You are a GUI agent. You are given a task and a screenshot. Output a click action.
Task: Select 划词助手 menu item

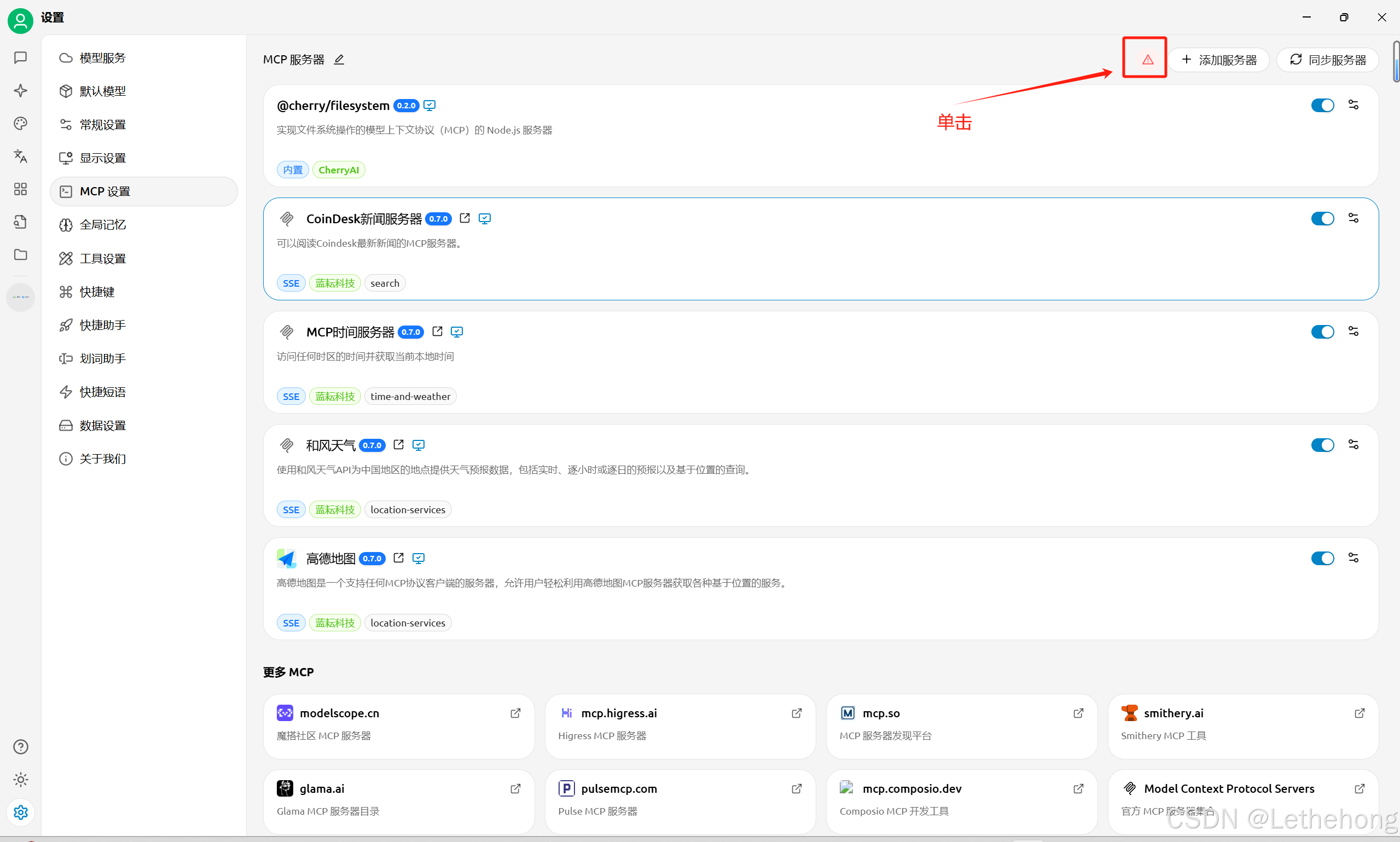click(x=143, y=358)
